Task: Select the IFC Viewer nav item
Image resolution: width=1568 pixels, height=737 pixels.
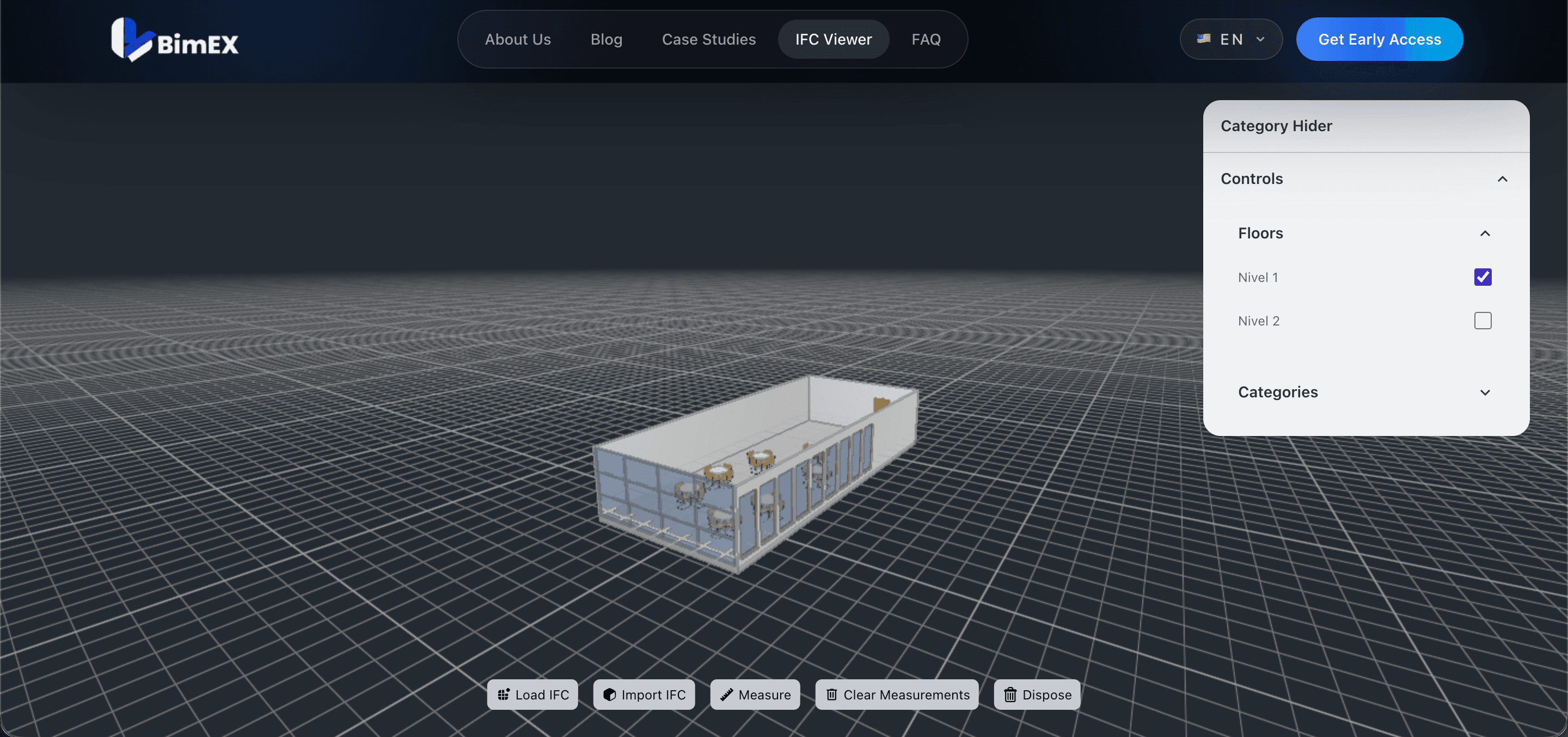Action: (x=834, y=39)
